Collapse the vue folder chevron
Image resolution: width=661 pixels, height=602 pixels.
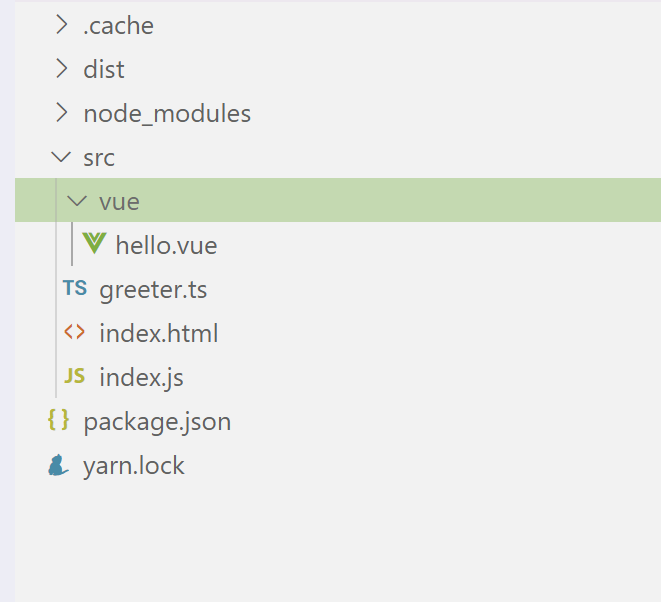pos(77,201)
